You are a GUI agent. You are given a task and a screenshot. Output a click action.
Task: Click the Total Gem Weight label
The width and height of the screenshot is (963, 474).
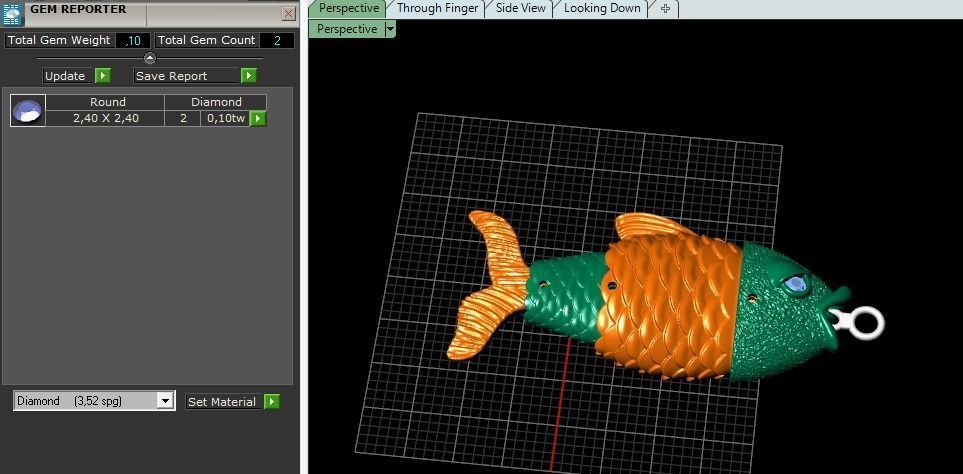tap(59, 41)
